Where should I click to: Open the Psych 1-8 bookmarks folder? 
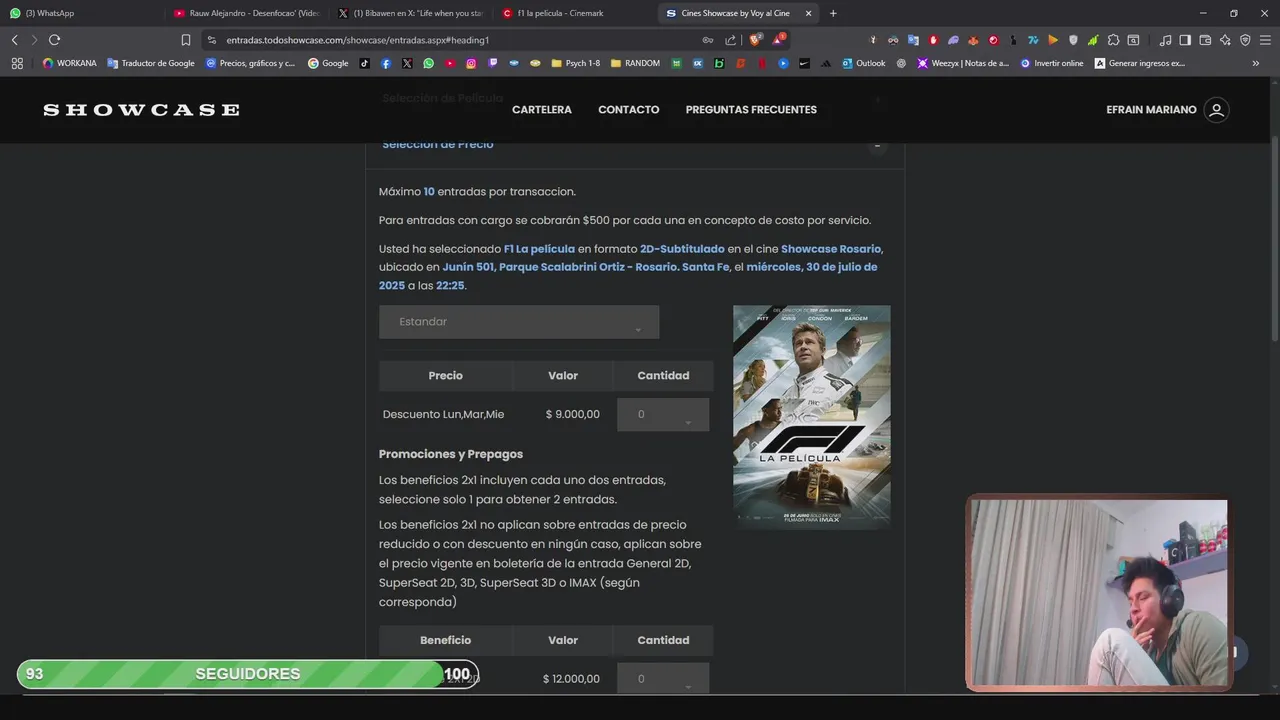[576, 63]
